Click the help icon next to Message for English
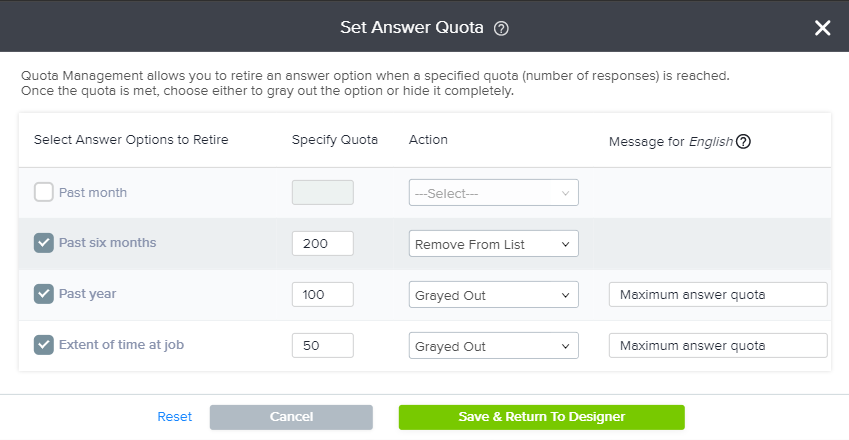 743,141
